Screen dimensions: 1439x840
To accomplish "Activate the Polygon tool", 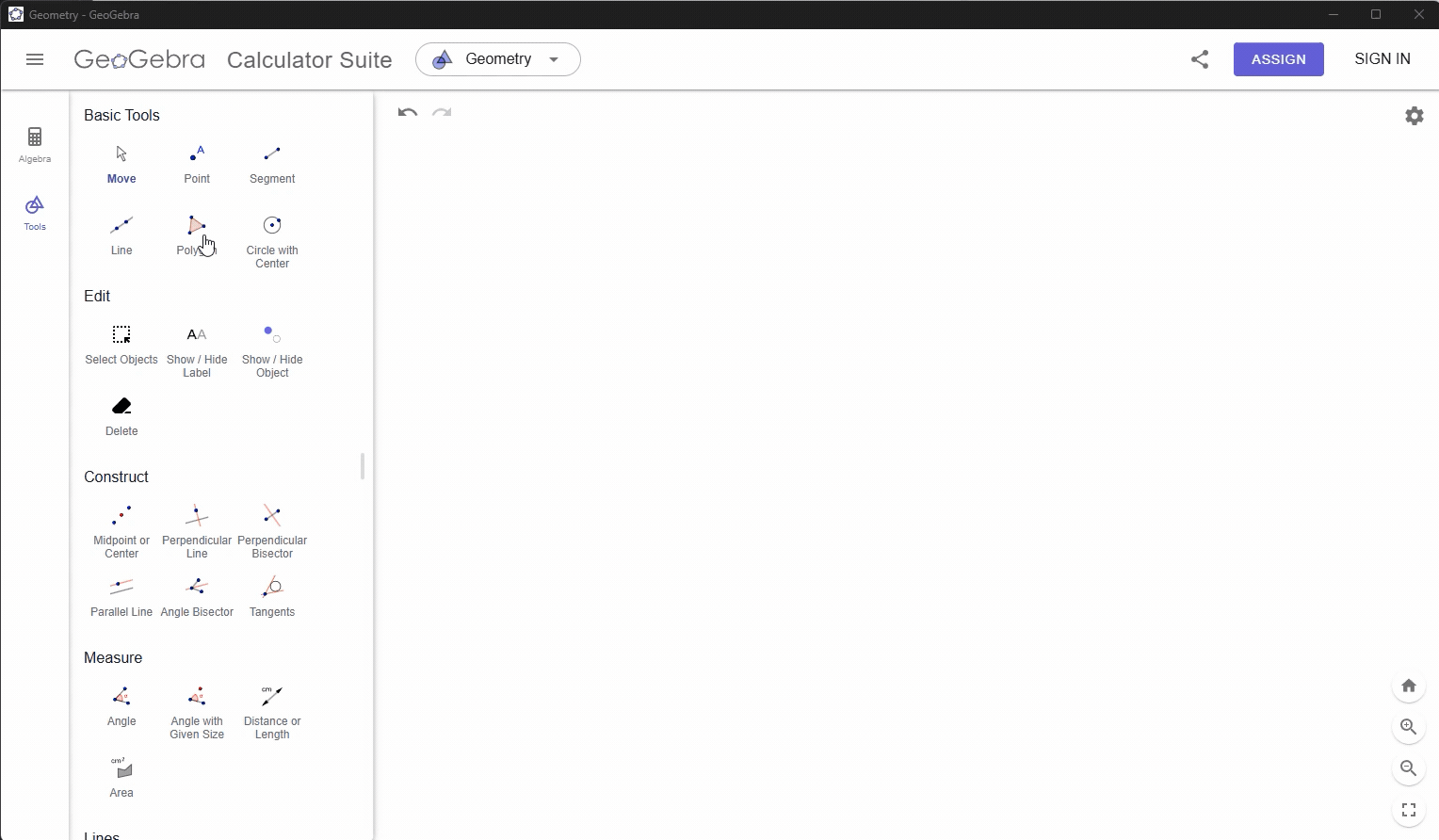I will (197, 235).
